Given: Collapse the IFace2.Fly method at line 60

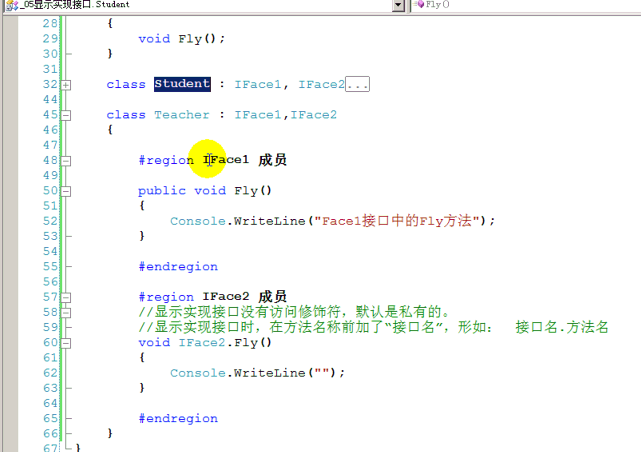Looking at the screenshot, I should (66, 343).
